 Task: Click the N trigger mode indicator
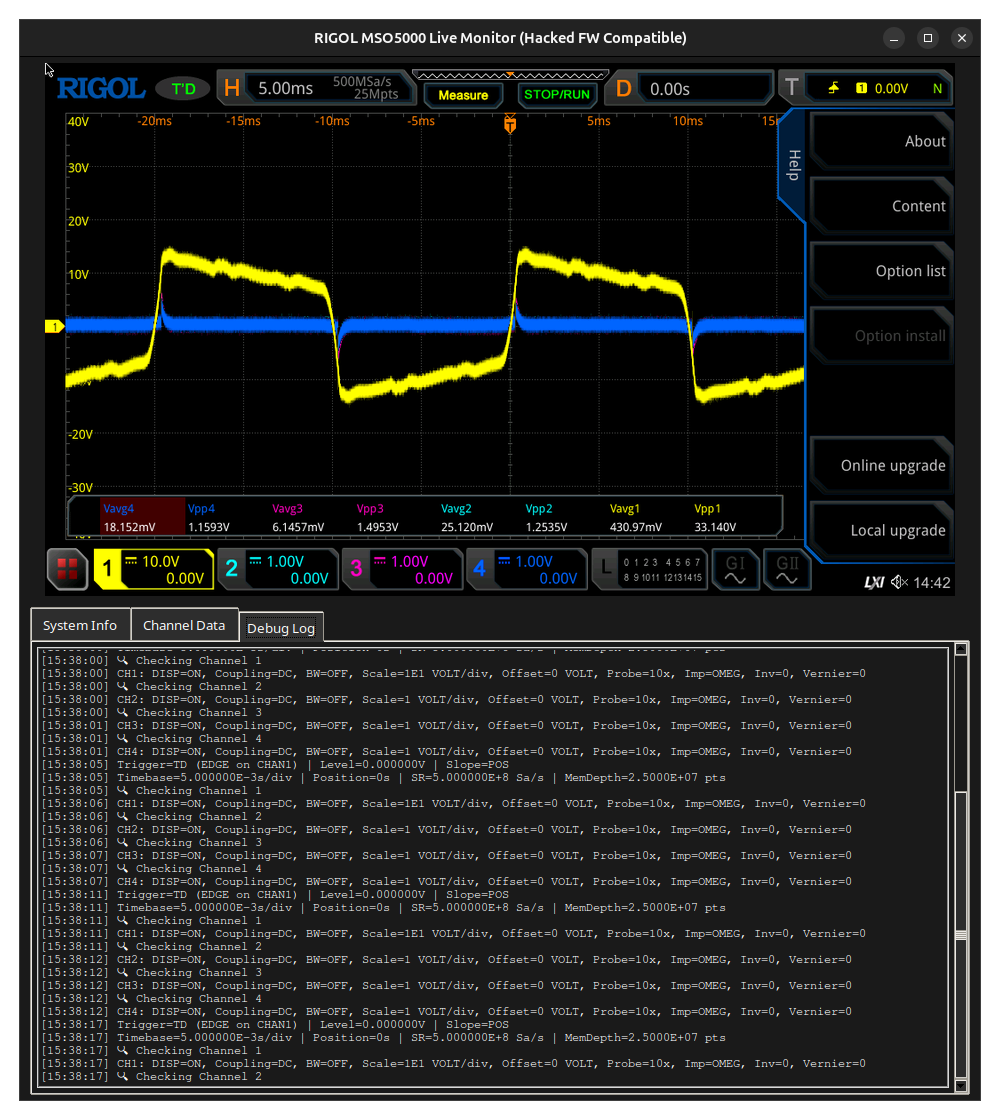point(937,89)
